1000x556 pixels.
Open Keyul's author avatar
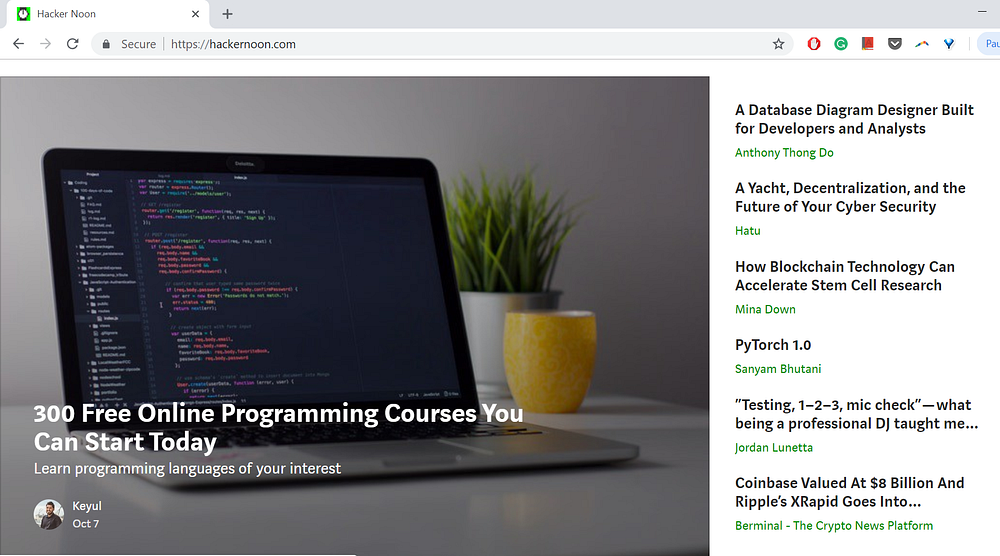49,515
